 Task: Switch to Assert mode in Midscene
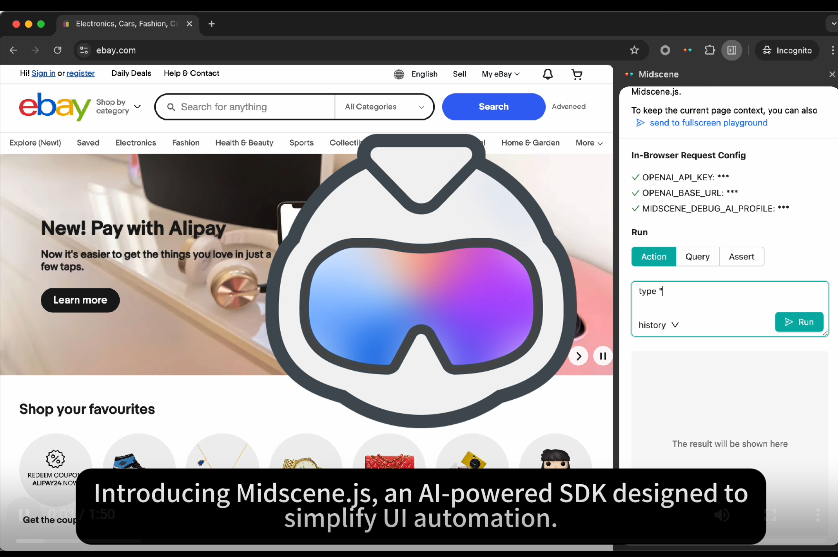pos(741,257)
